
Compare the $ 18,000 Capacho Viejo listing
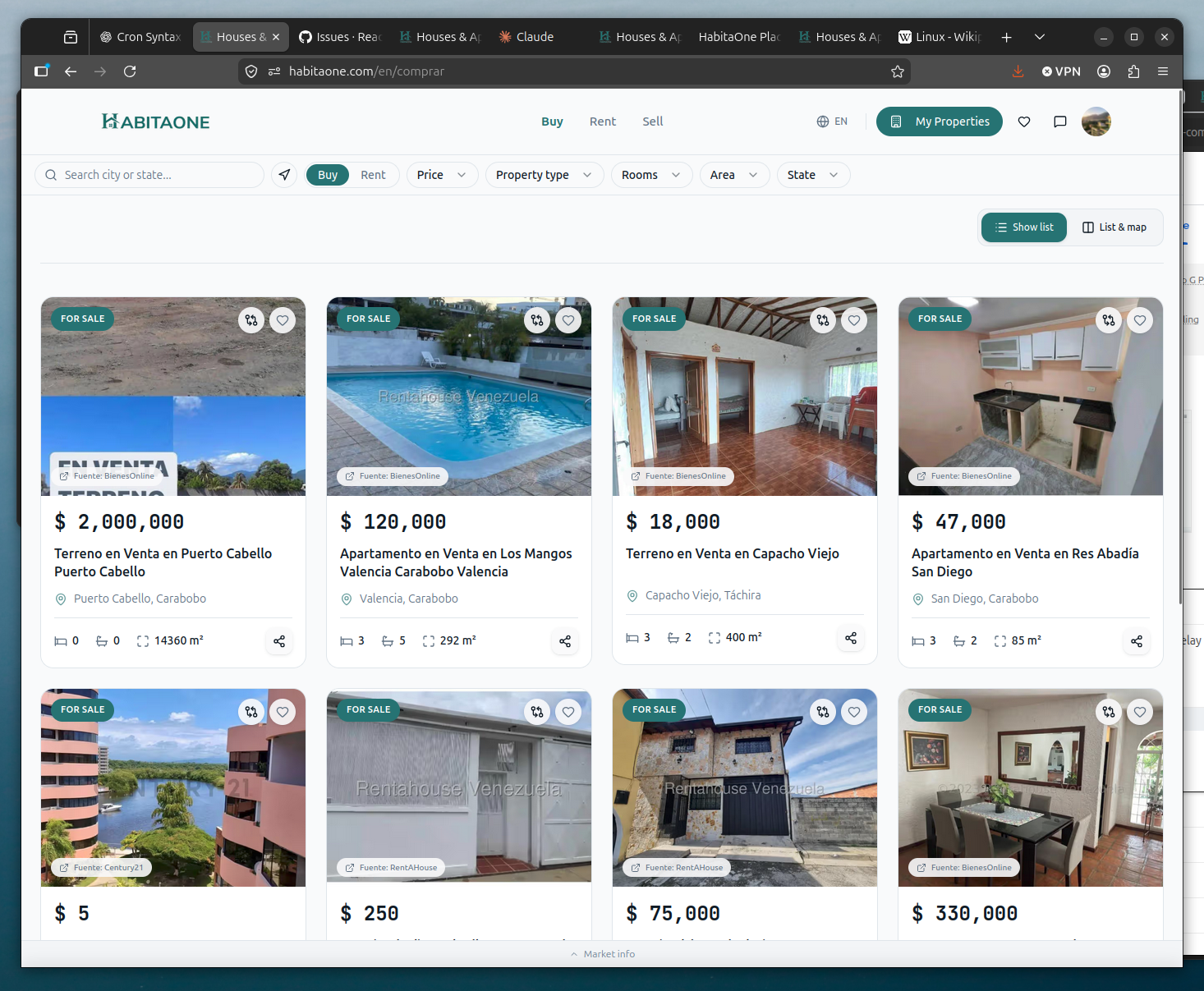[823, 320]
